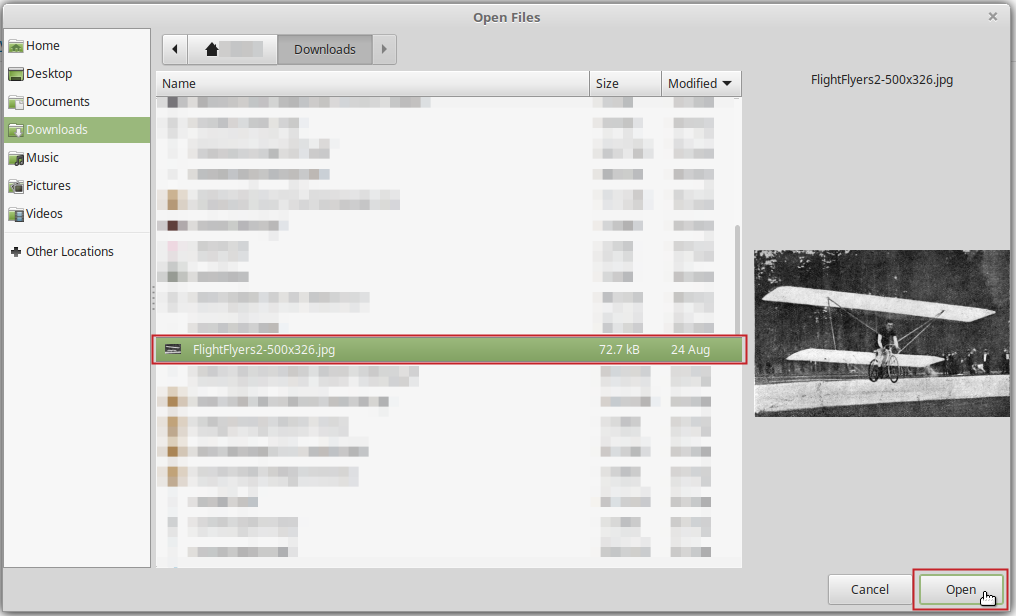Cancel the file dialog
Screen dimensions: 1016x616
point(869,589)
